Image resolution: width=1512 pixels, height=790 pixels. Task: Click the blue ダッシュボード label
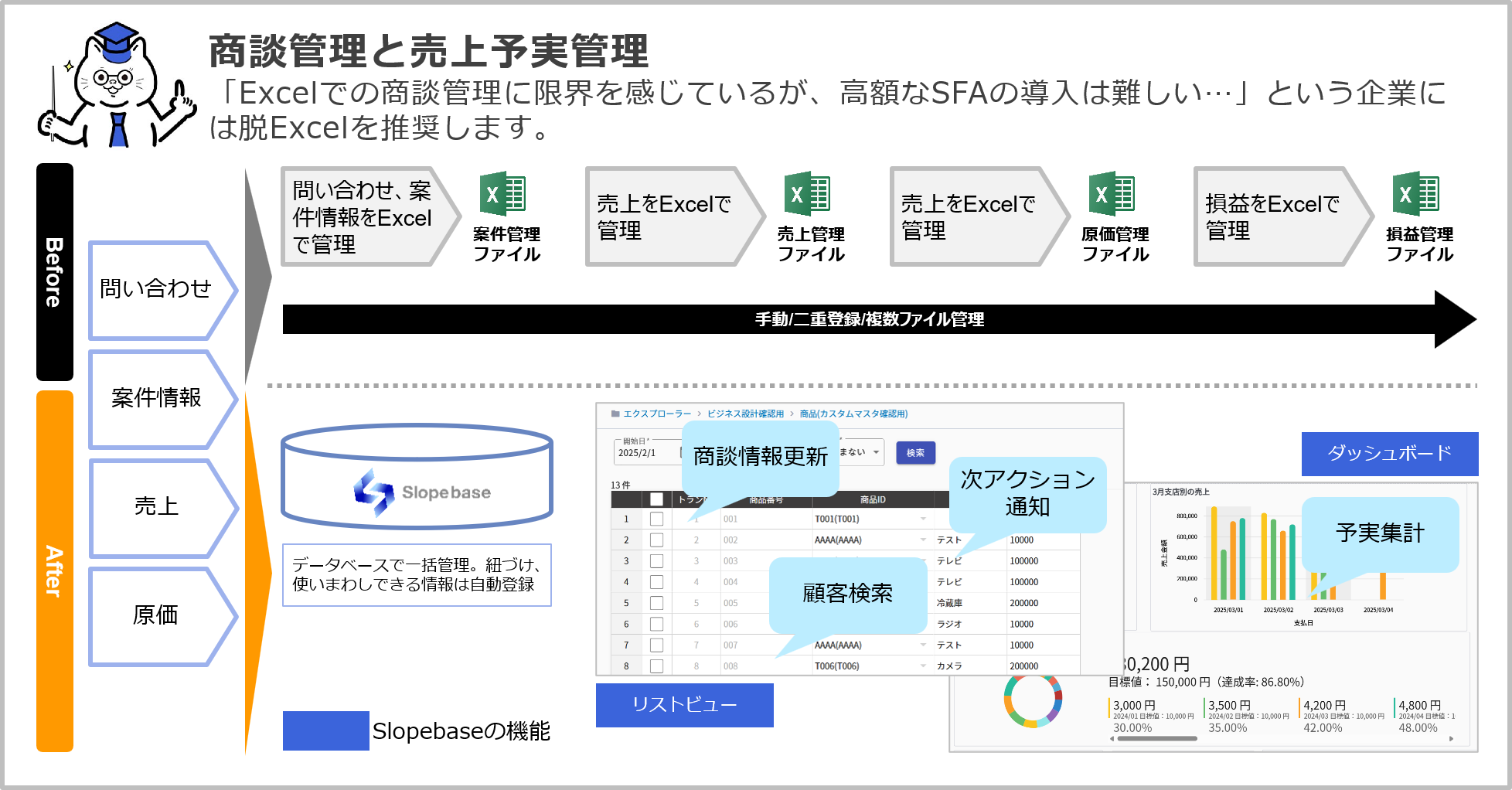[x=1390, y=453]
